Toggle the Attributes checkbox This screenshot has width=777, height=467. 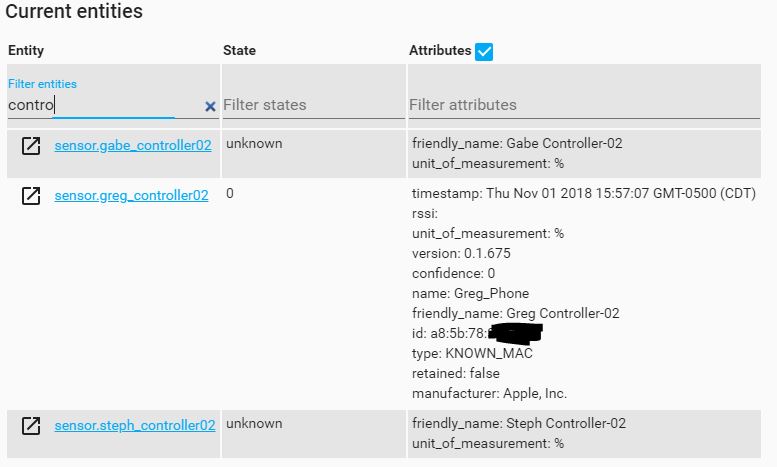[x=484, y=51]
